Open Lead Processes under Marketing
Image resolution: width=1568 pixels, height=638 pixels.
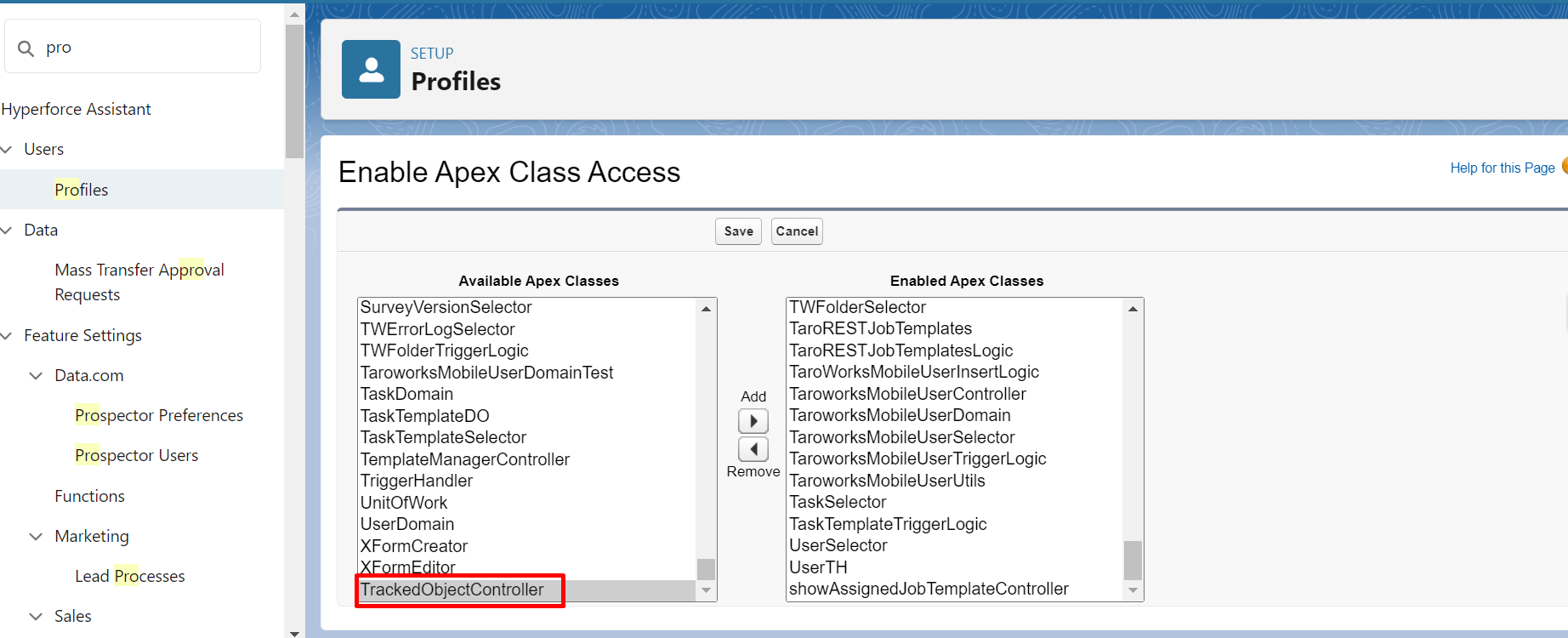tap(130, 577)
